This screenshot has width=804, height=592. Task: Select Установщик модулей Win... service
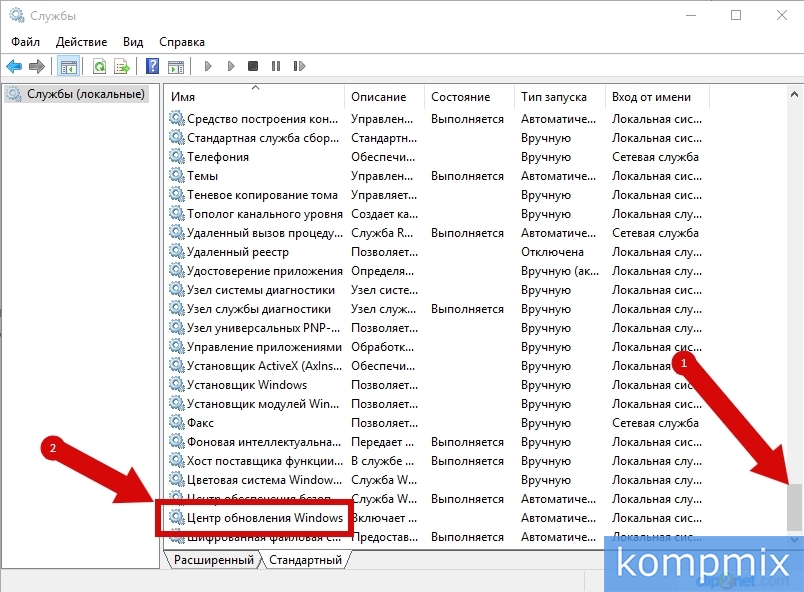[263, 403]
